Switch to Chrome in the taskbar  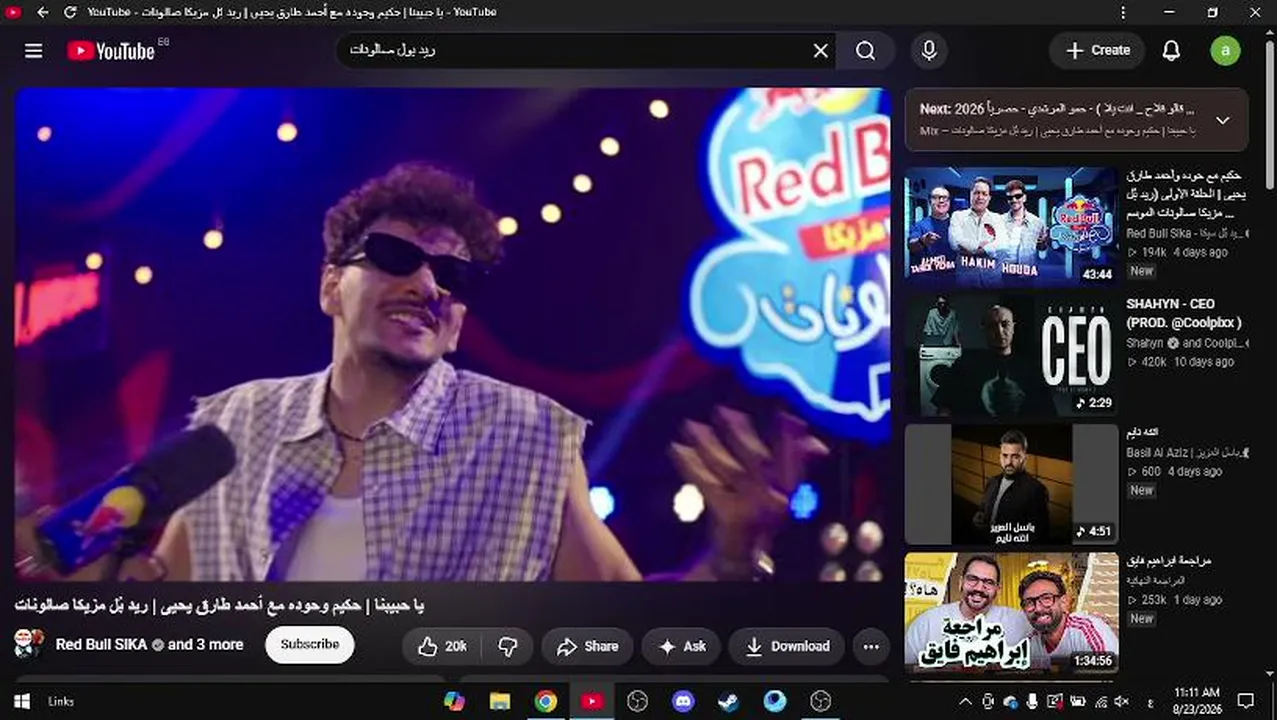546,701
